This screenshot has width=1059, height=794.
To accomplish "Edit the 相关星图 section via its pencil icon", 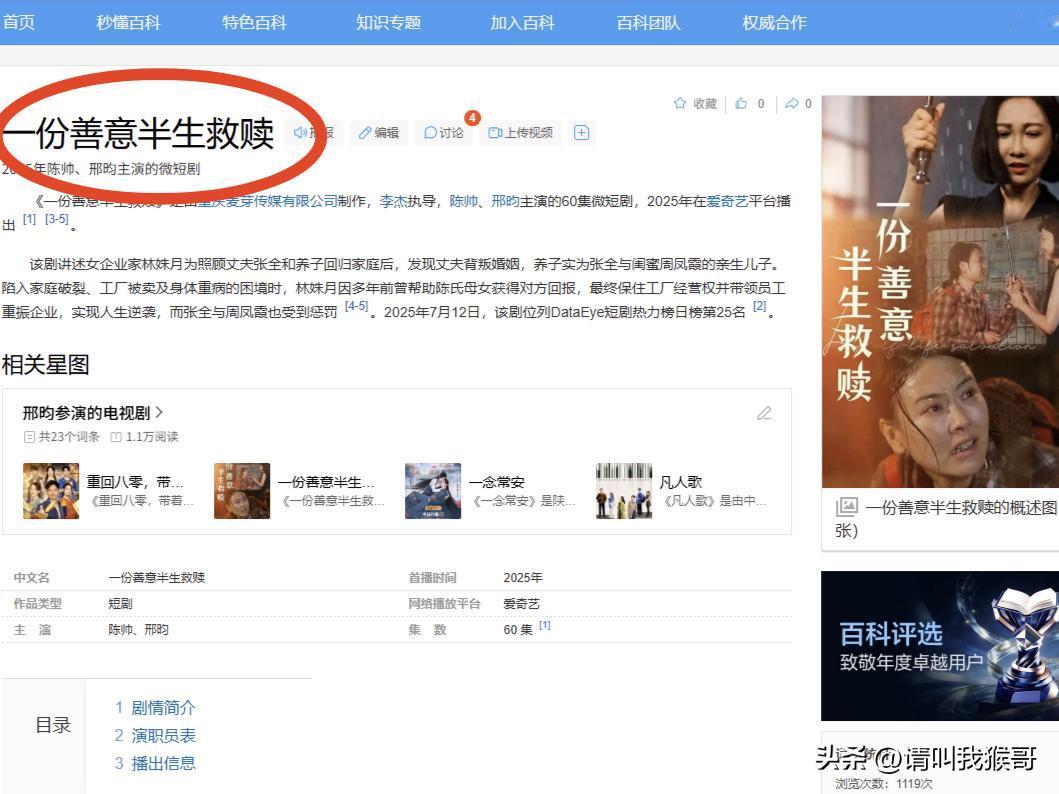I will coord(764,412).
